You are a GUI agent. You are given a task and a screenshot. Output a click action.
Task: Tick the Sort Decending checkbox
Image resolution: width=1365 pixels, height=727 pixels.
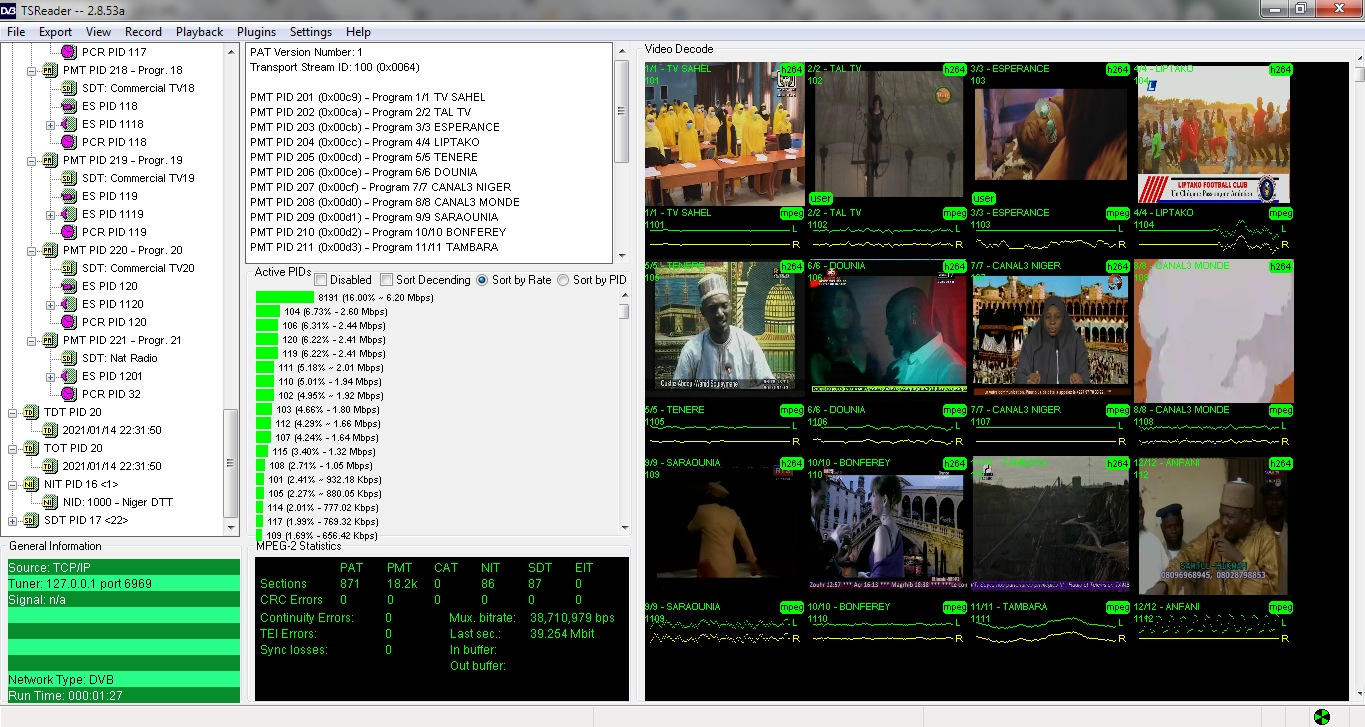[x=386, y=280]
